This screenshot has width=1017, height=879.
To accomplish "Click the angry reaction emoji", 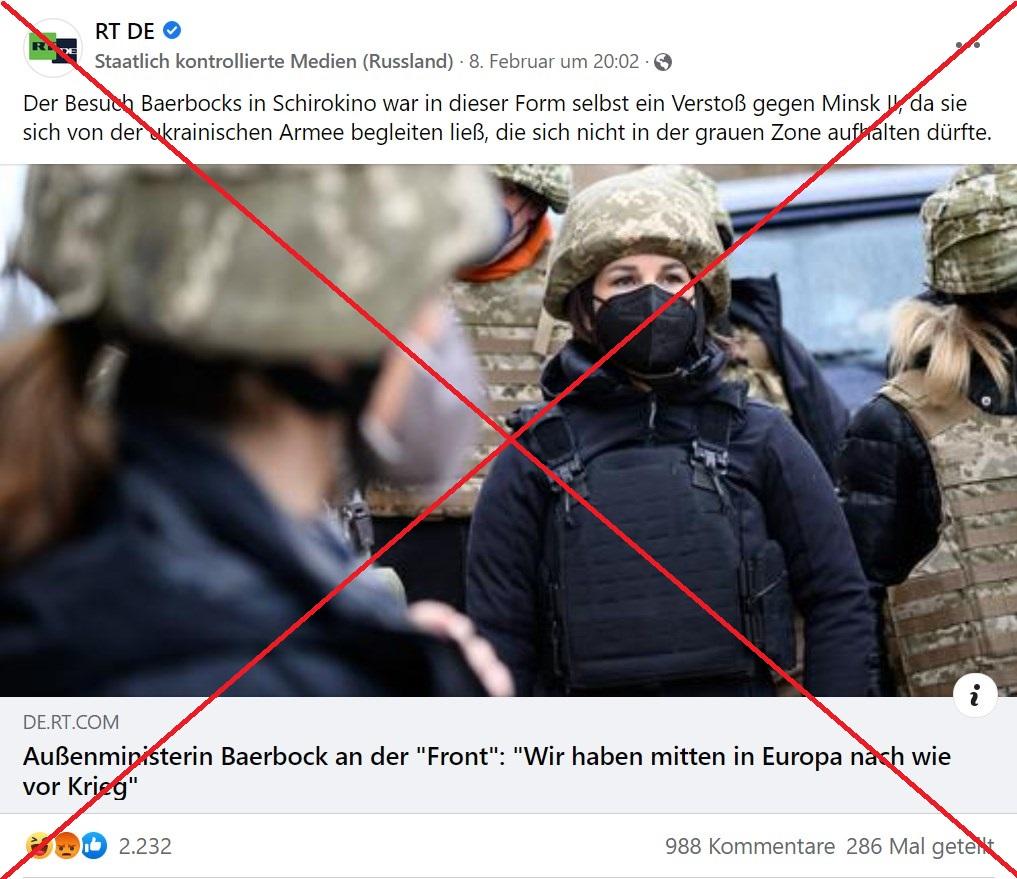I will (67, 846).
